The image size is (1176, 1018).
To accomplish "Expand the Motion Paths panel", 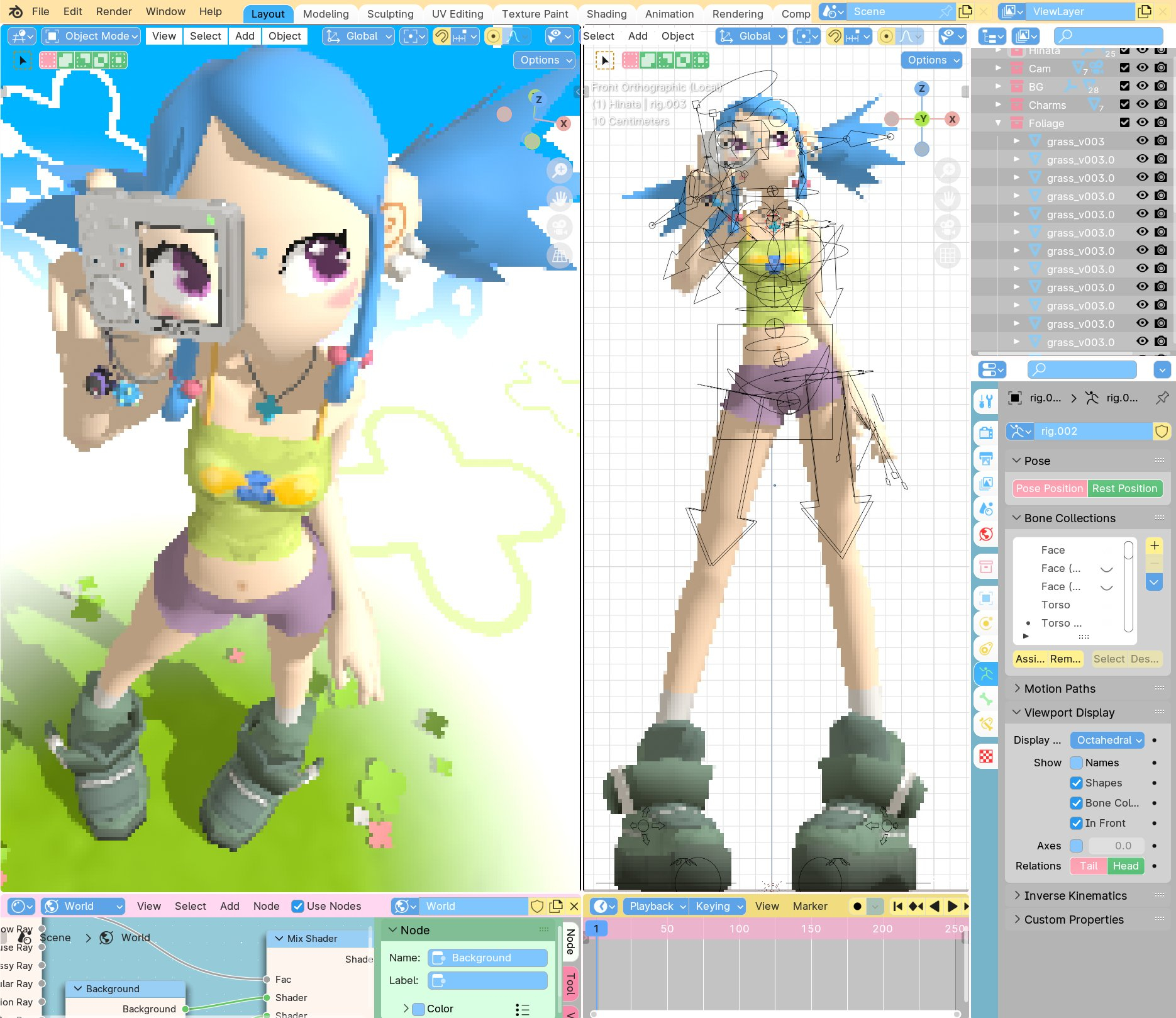I will [1060, 688].
